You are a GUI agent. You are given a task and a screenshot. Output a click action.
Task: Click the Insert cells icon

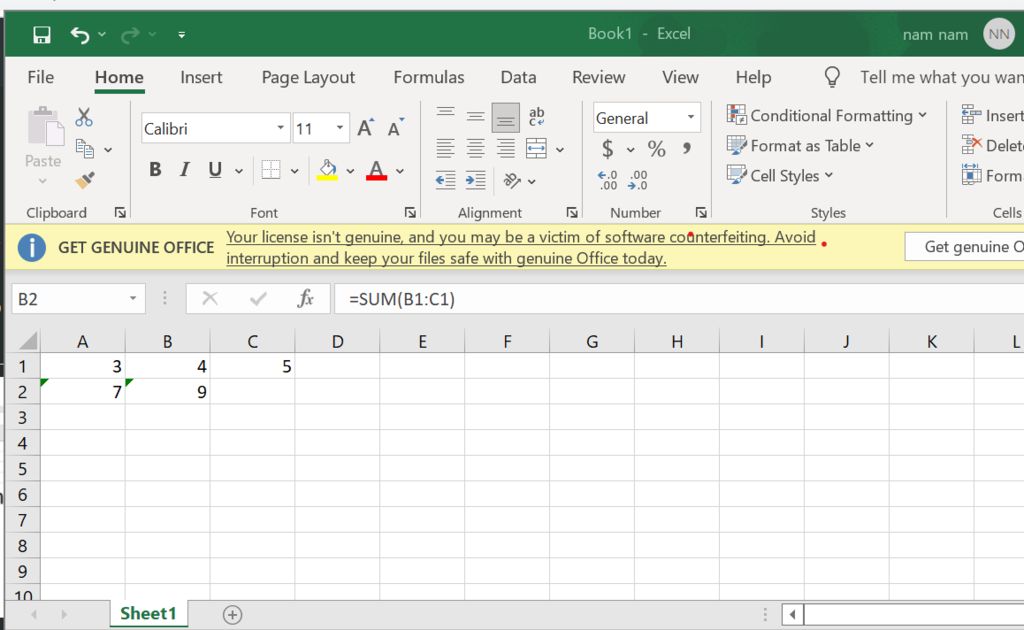(971, 115)
